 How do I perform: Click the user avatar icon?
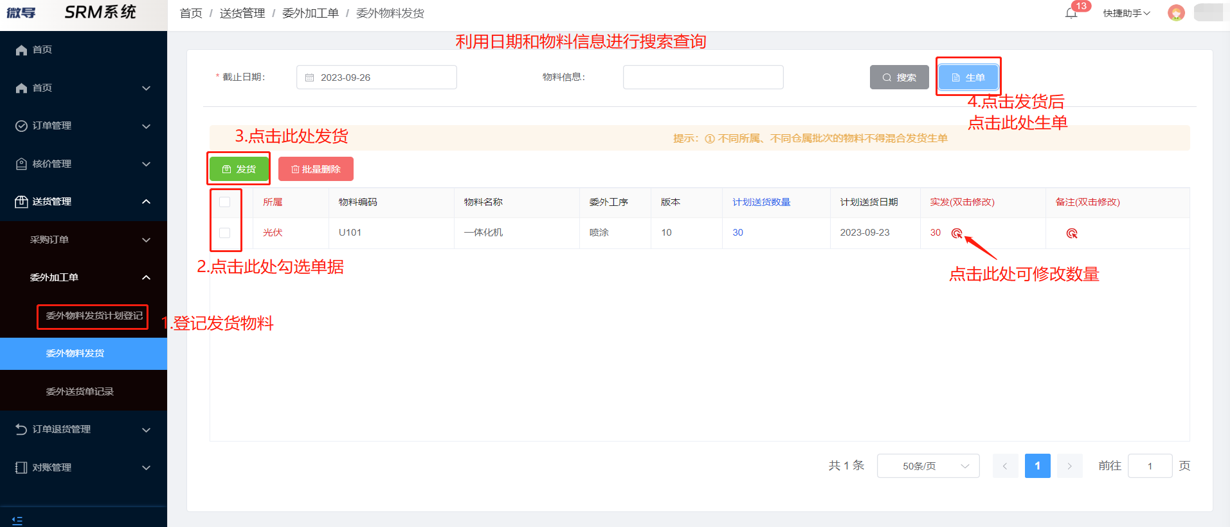[x=1176, y=13]
